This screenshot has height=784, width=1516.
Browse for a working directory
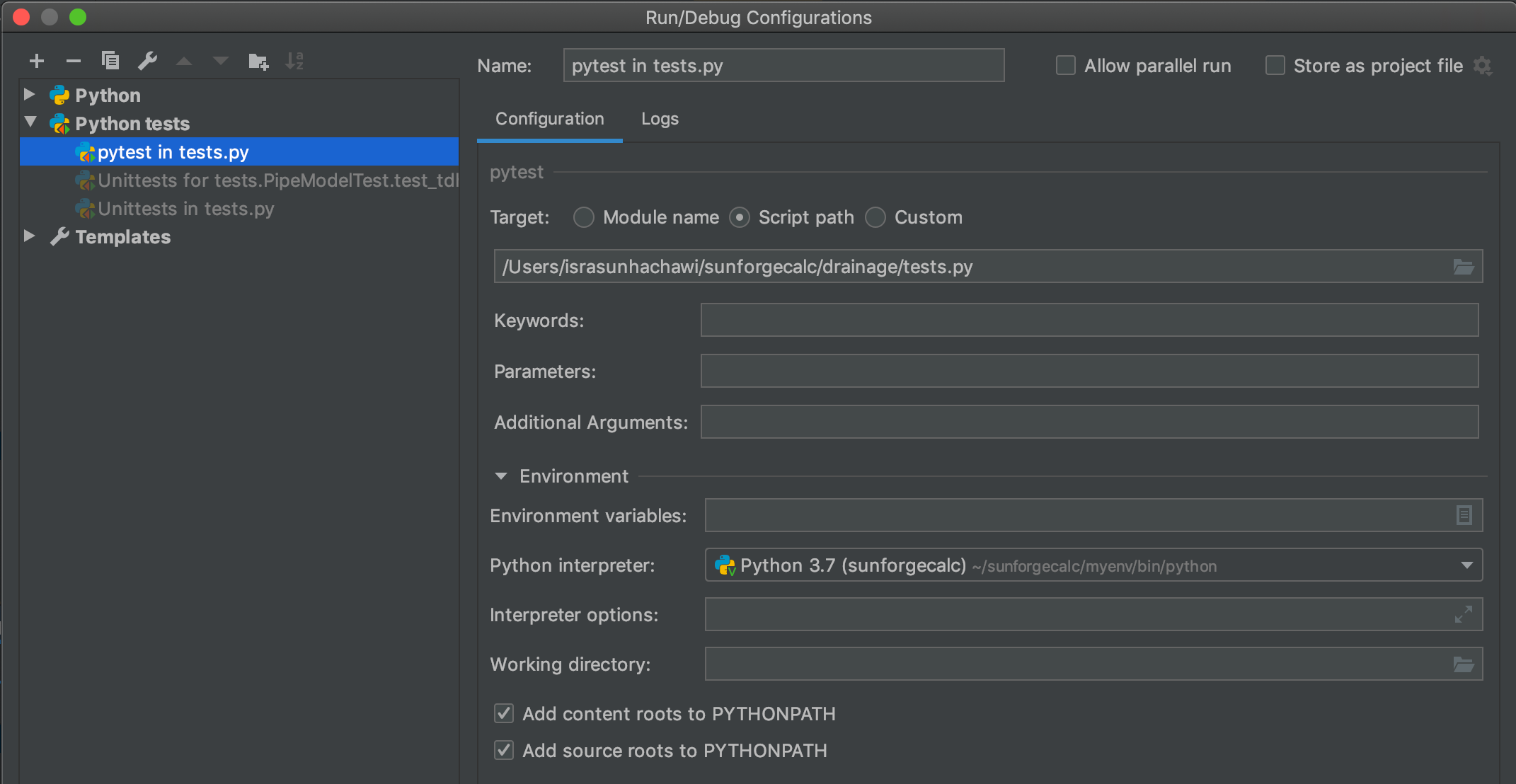pos(1464,664)
